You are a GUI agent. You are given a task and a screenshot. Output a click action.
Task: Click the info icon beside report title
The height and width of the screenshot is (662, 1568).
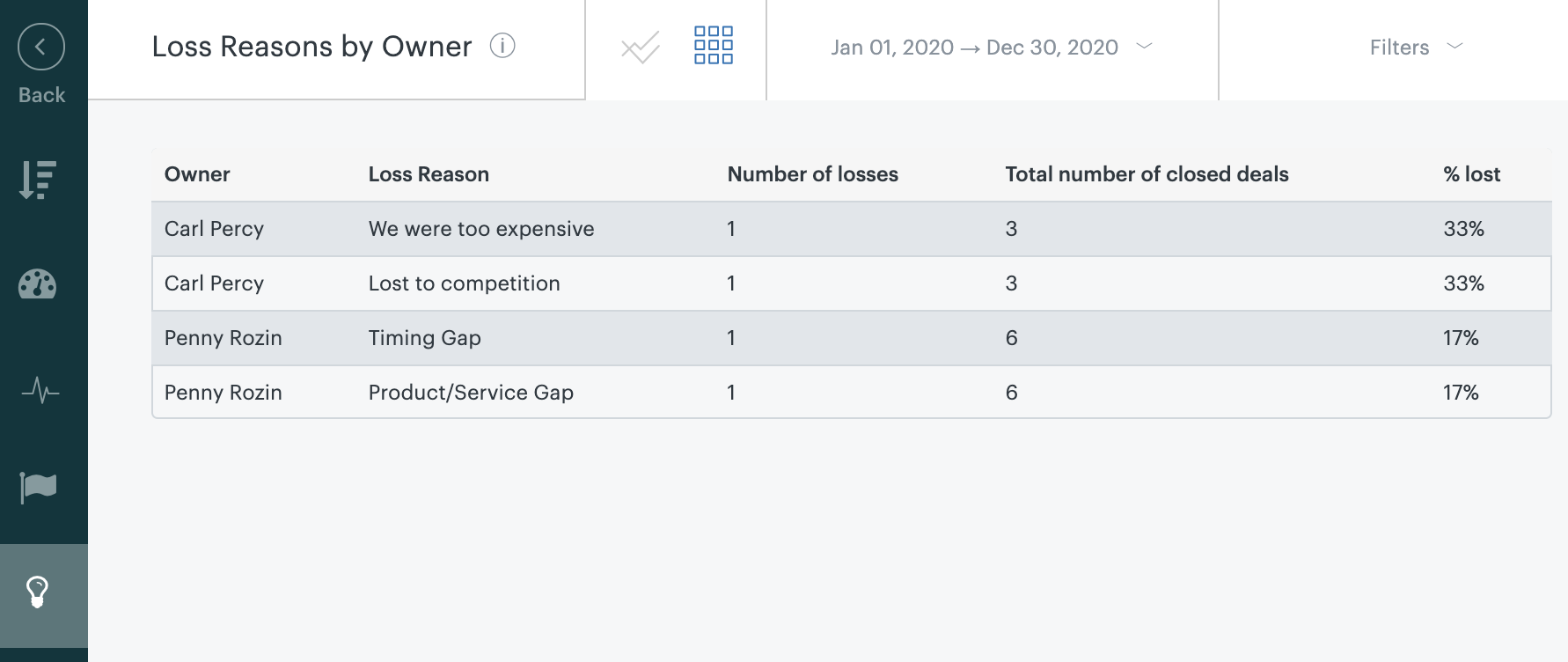[502, 46]
